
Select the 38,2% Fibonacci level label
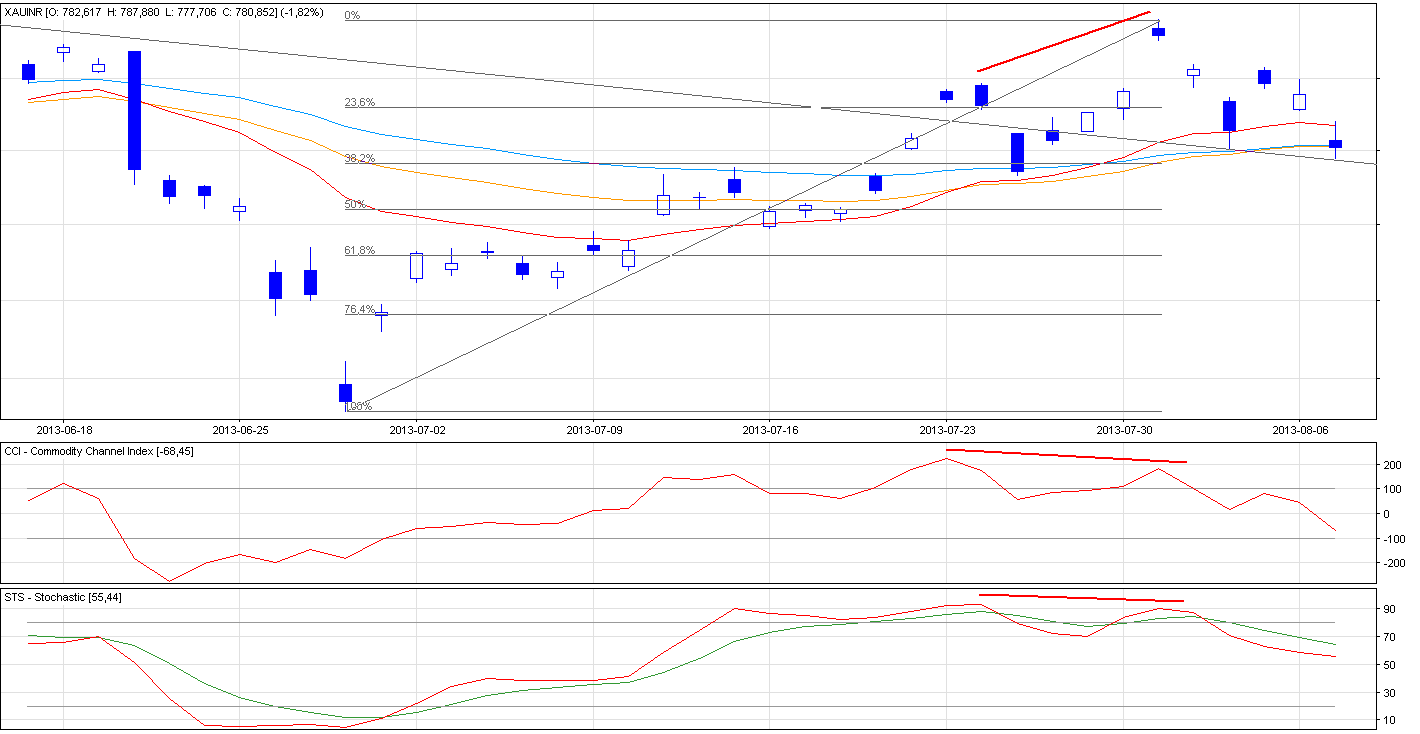click(360, 158)
